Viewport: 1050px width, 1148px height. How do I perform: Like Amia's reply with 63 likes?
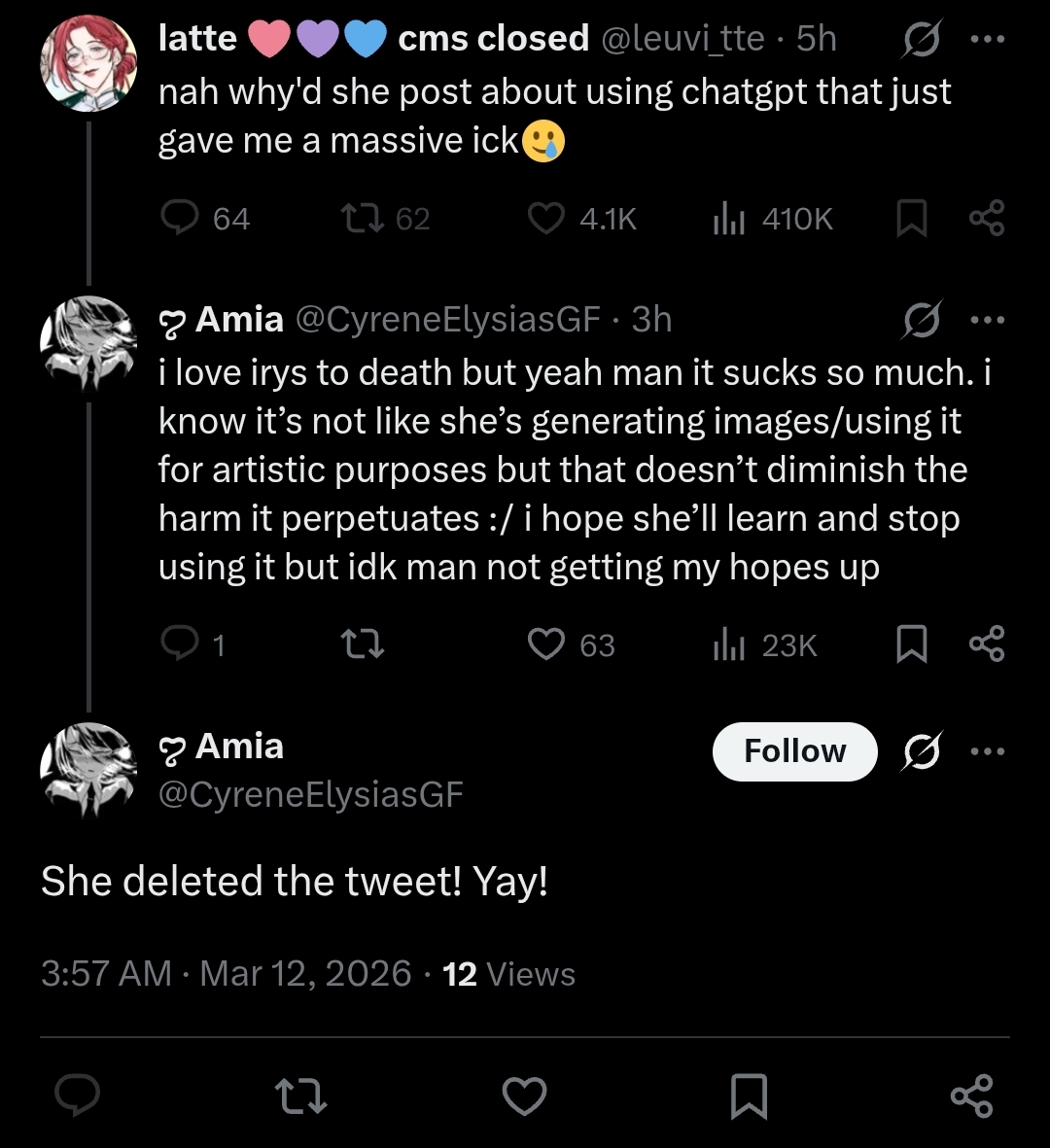point(546,644)
